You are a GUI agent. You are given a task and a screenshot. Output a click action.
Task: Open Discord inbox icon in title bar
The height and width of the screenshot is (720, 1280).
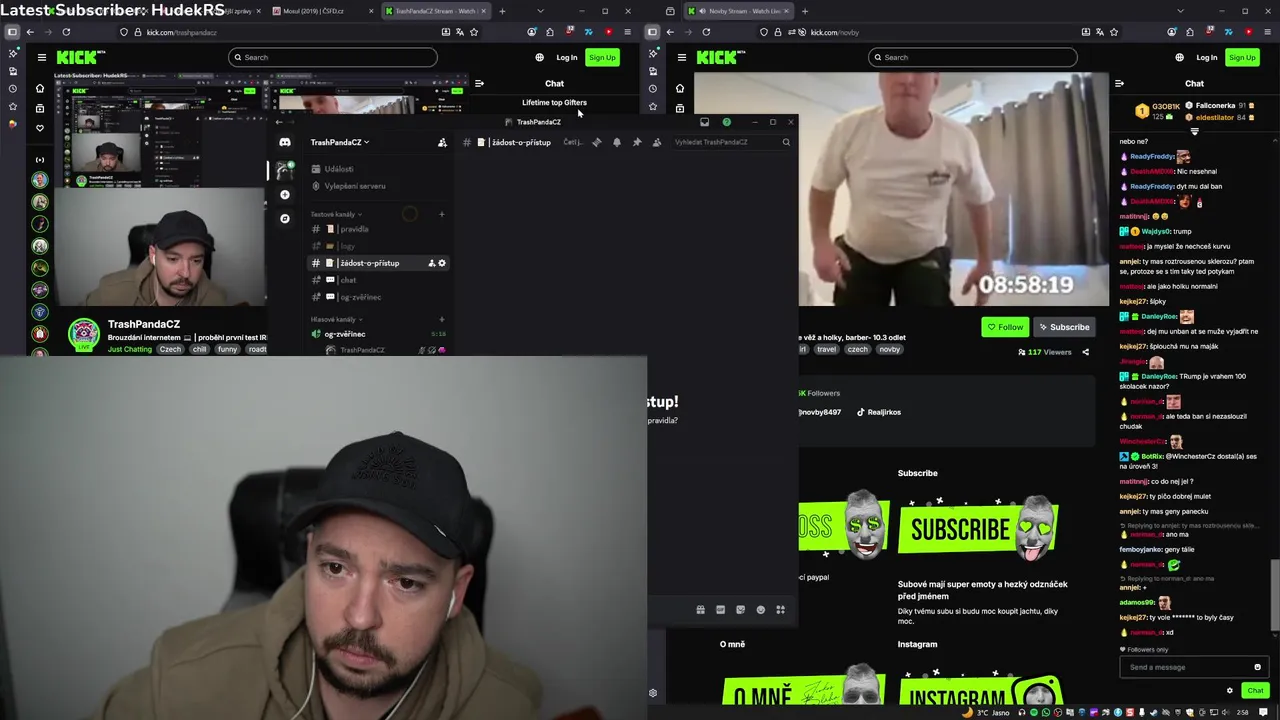click(x=705, y=122)
